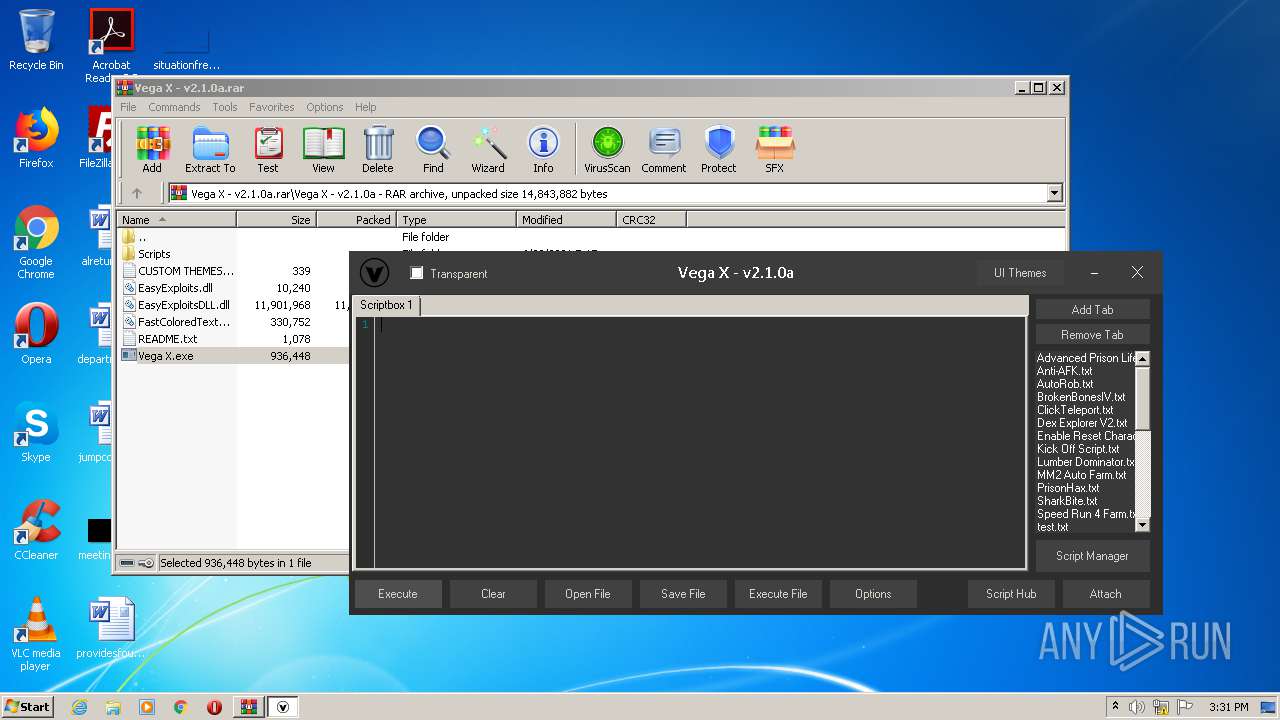Image resolution: width=1280 pixels, height=720 pixels.
Task: Go up one folder arrow in WinRAR
Action: [137, 193]
